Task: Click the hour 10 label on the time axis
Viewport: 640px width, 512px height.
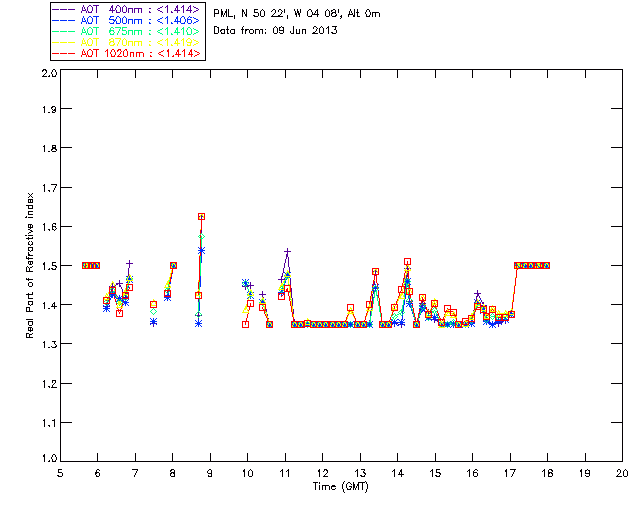Action: click(x=247, y=473)
